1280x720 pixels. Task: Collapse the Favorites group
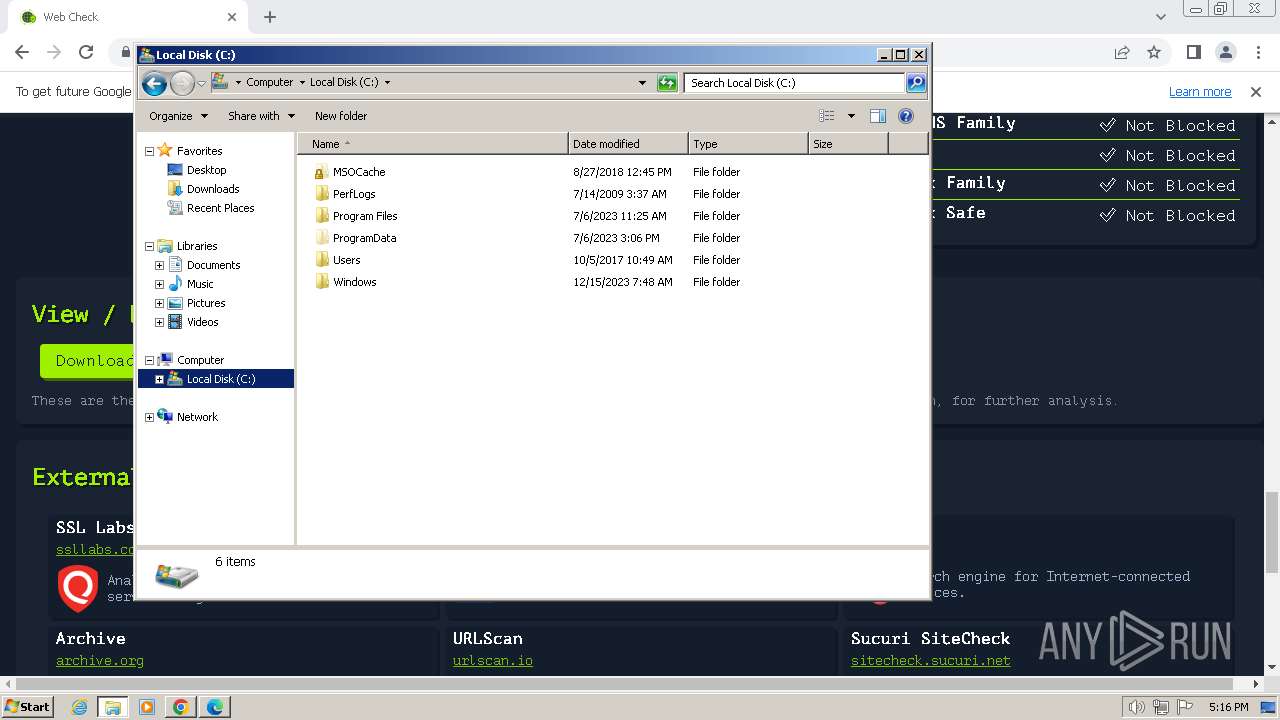click(x=150, y=151)
